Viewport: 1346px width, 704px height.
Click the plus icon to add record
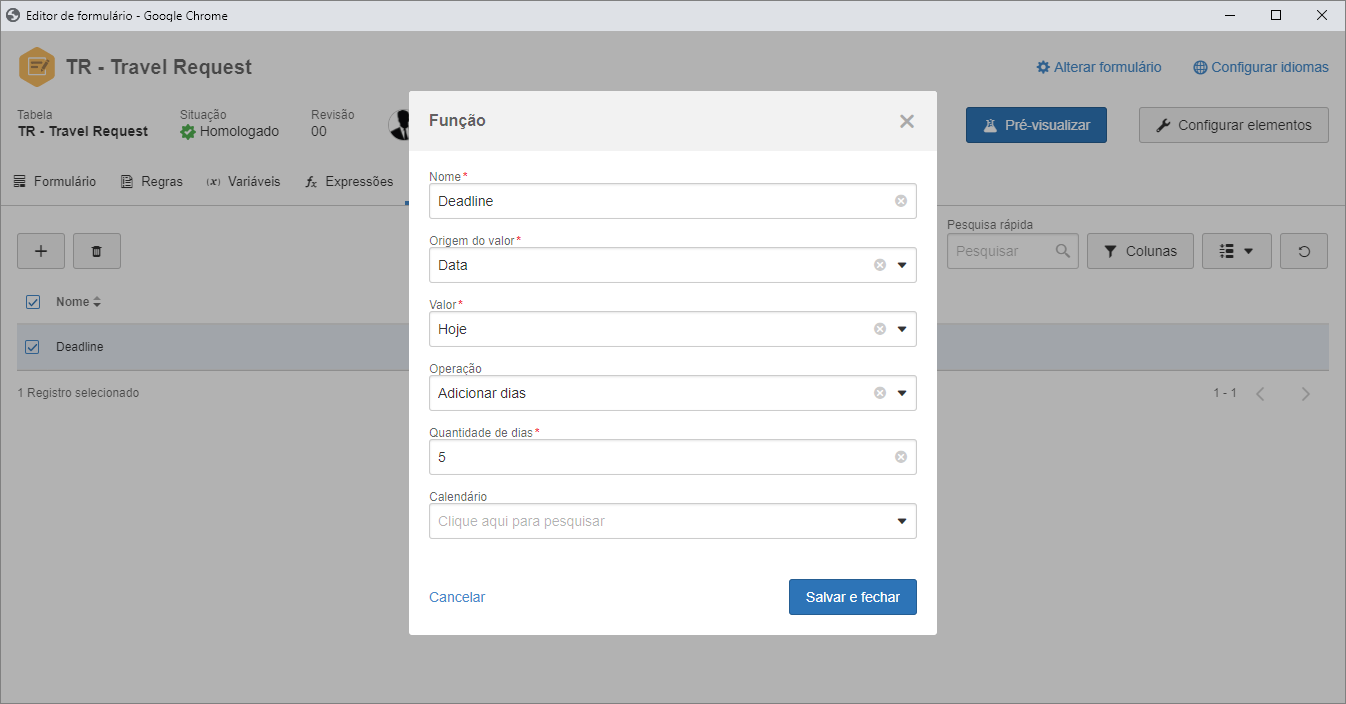(41, 251)
